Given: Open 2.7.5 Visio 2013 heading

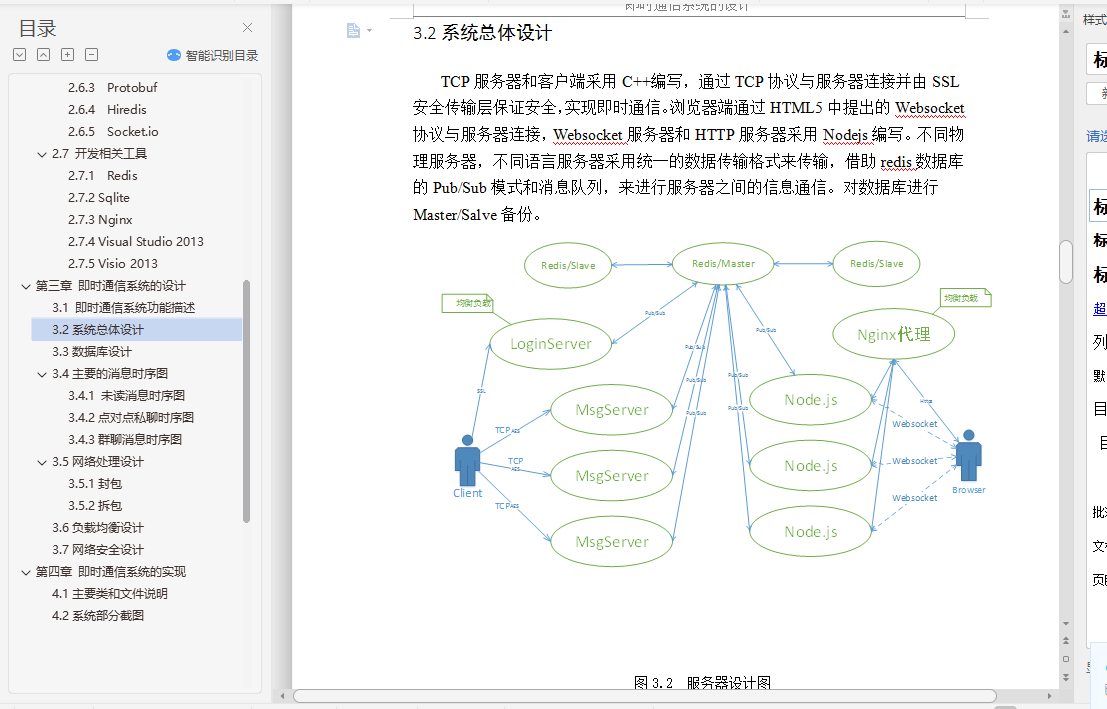Looking at the screenshot, I should (x=113, y=263).
